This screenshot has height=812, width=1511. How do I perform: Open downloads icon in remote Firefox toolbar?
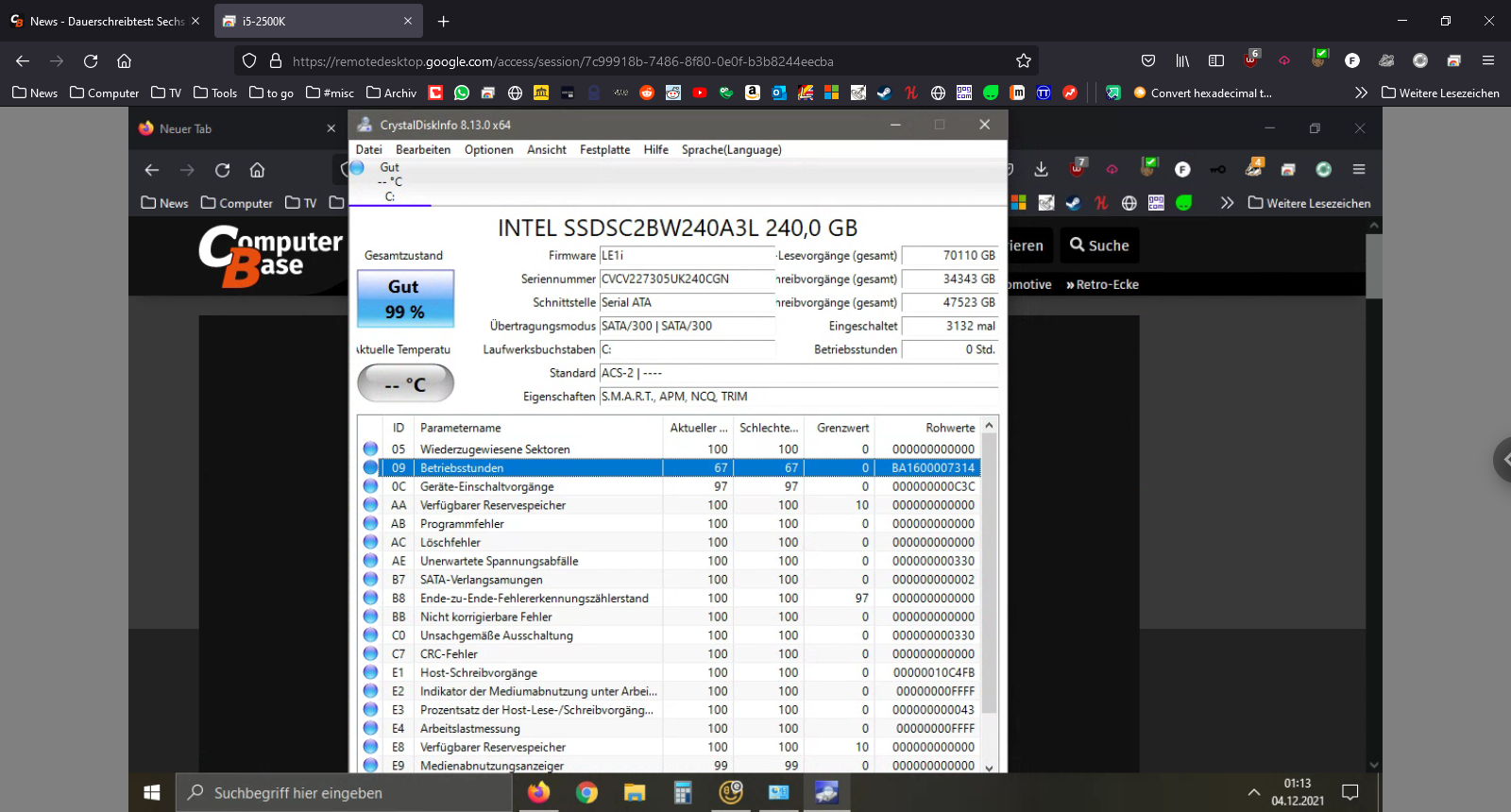tap(1042, 169)
